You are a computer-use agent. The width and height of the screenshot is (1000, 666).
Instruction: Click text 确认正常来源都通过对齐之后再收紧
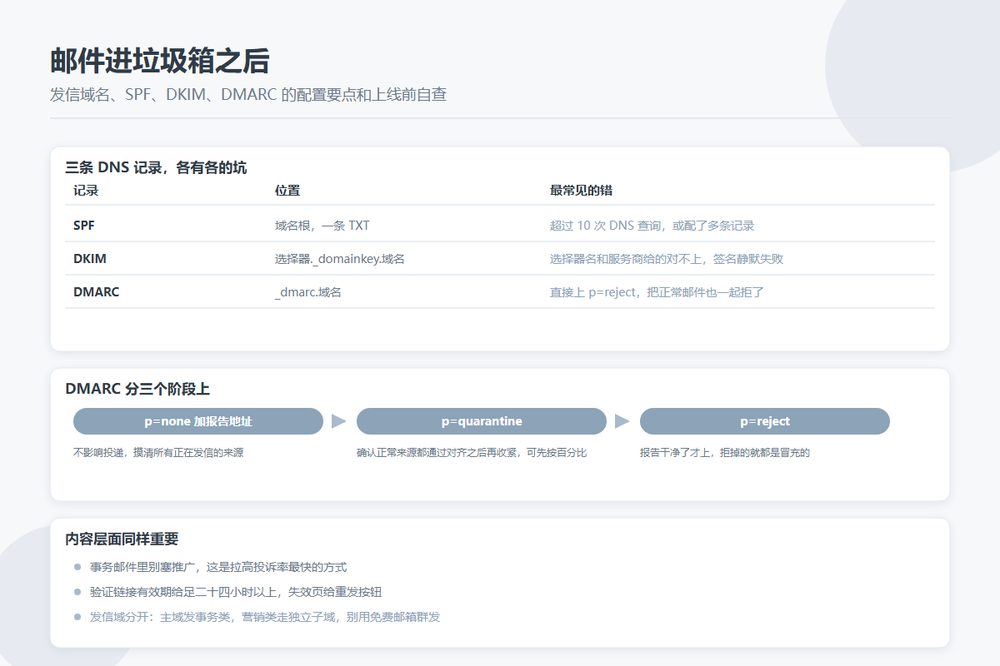471,452
